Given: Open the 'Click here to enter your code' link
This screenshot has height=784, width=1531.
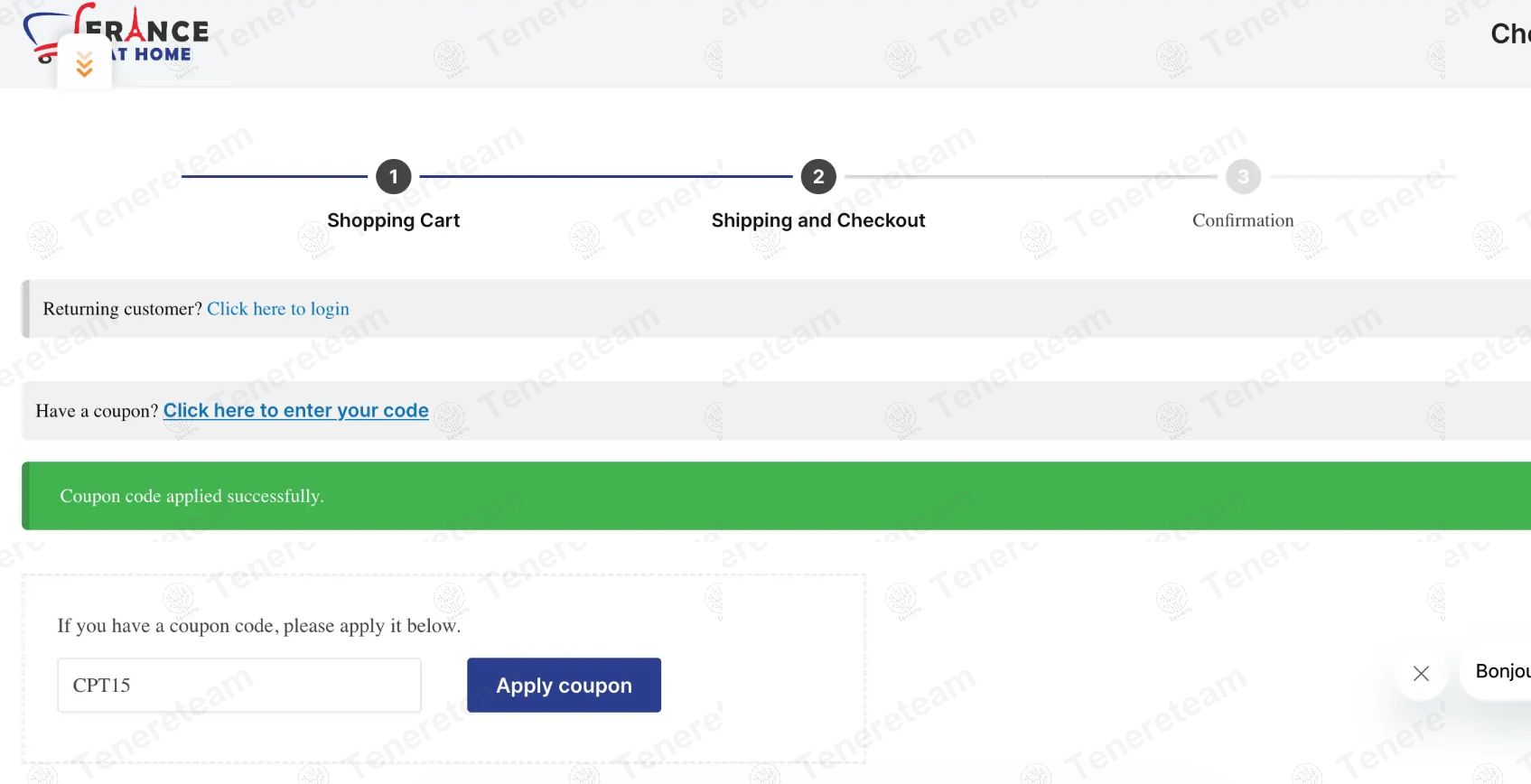Looking at the screenshot, I should 295,411.
